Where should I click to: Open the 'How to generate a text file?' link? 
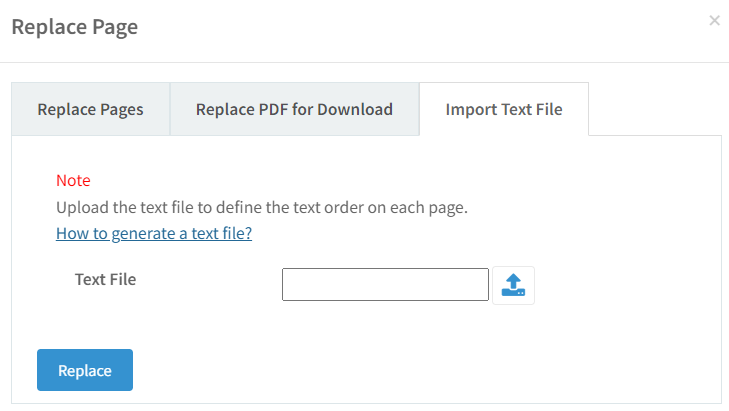click(x=154, y=233)
